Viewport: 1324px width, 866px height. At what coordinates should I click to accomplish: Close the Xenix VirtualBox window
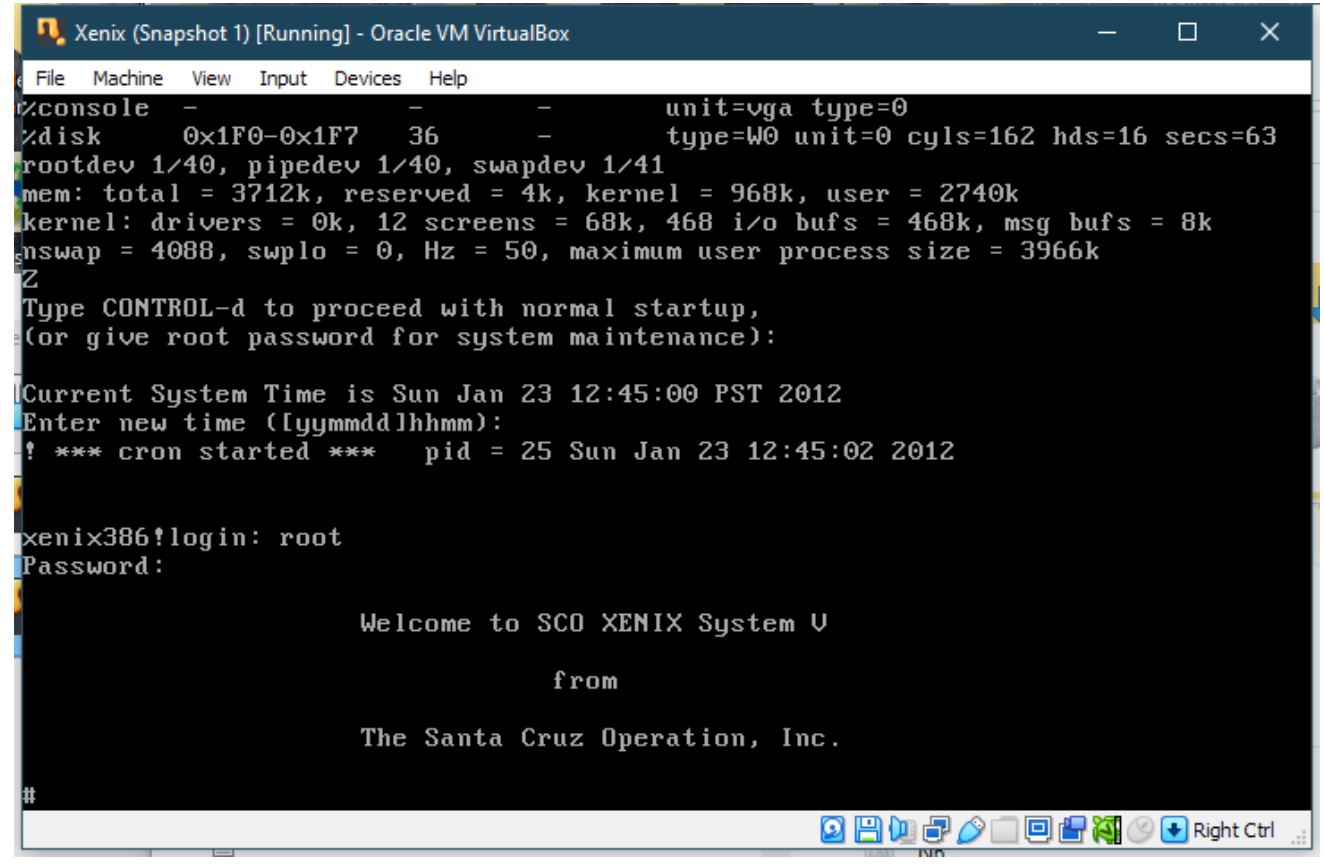point(1269,33)
